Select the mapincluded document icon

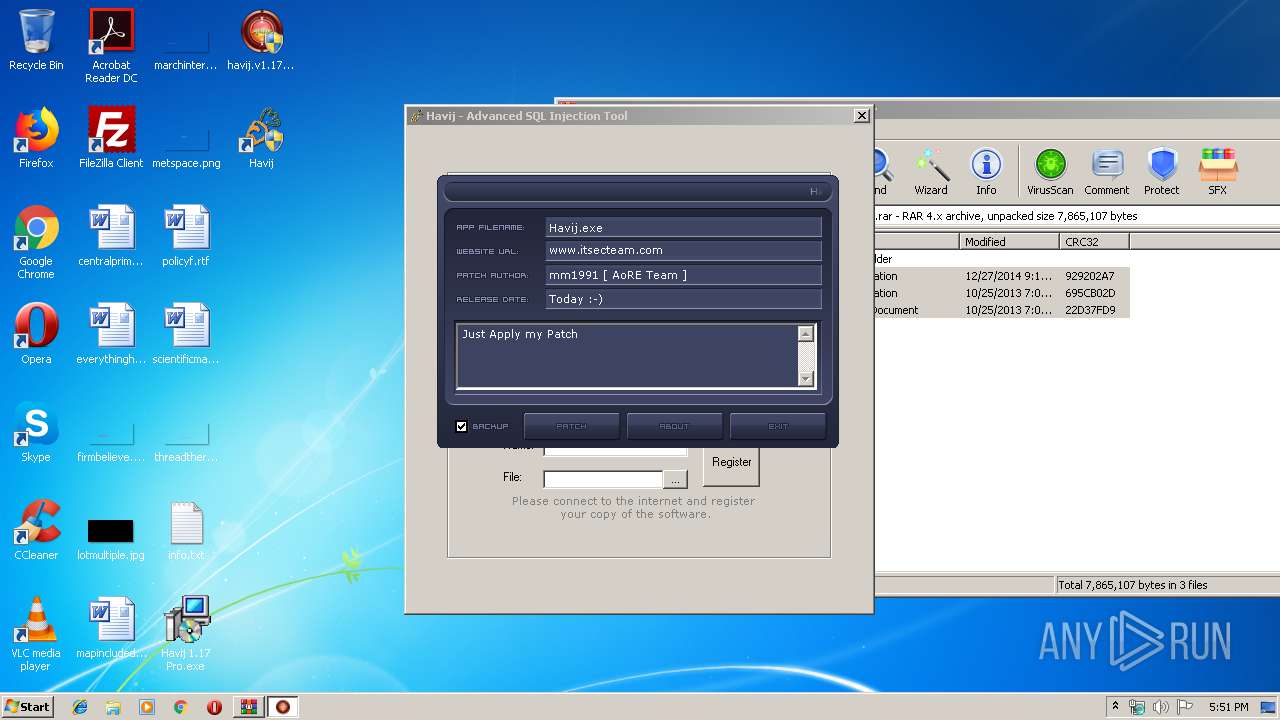111,628
